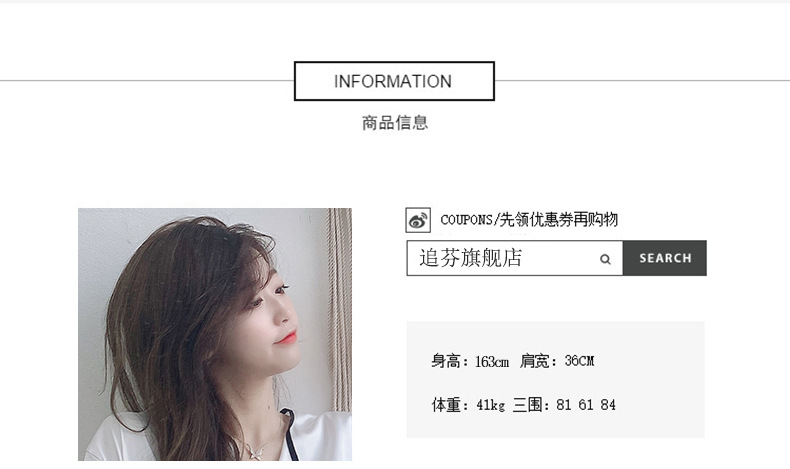
Task: Select the INFORMATION heading box
Action: tap(394, 81)
